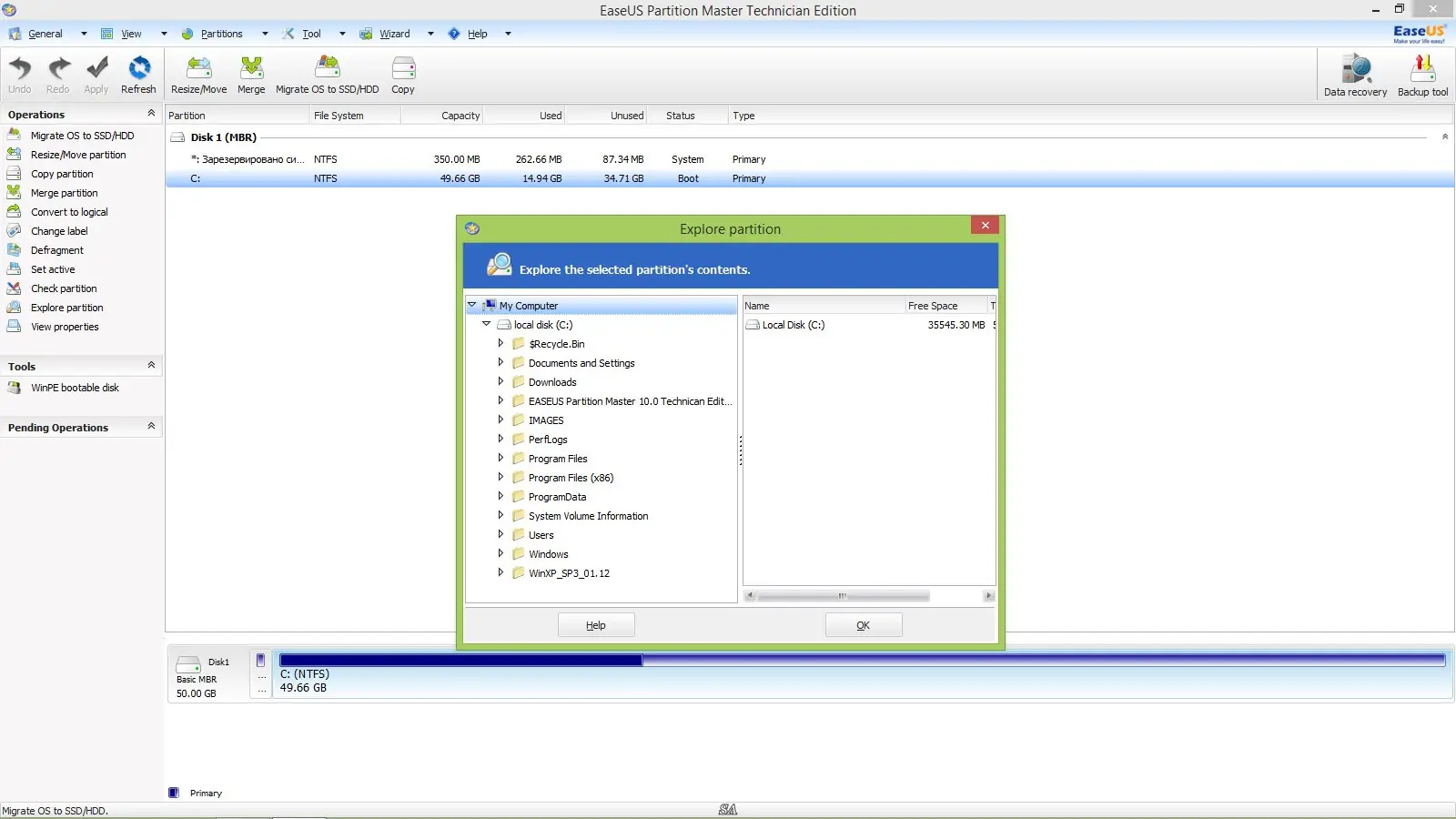The width and height of the screenshot is (1456, 819).
Task: Select the Disk1 Basic MBR disk icon
Action: [188, 664]
